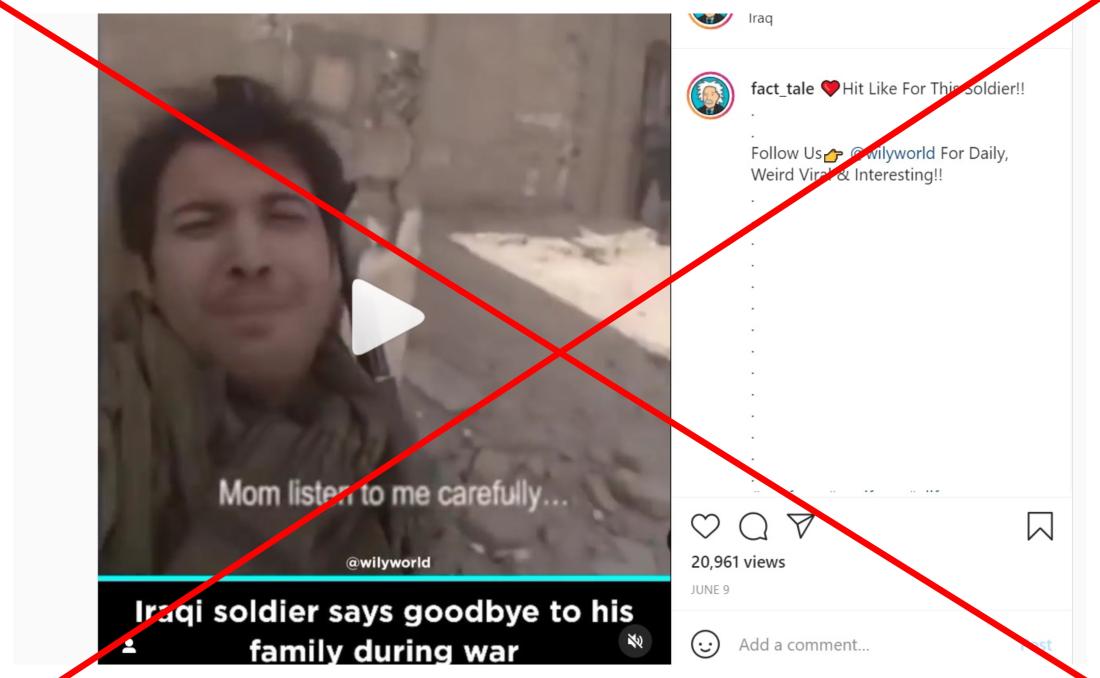1100x678 pixels.
Task: Save post with bookmark icon
Action: coord(1040,526)
